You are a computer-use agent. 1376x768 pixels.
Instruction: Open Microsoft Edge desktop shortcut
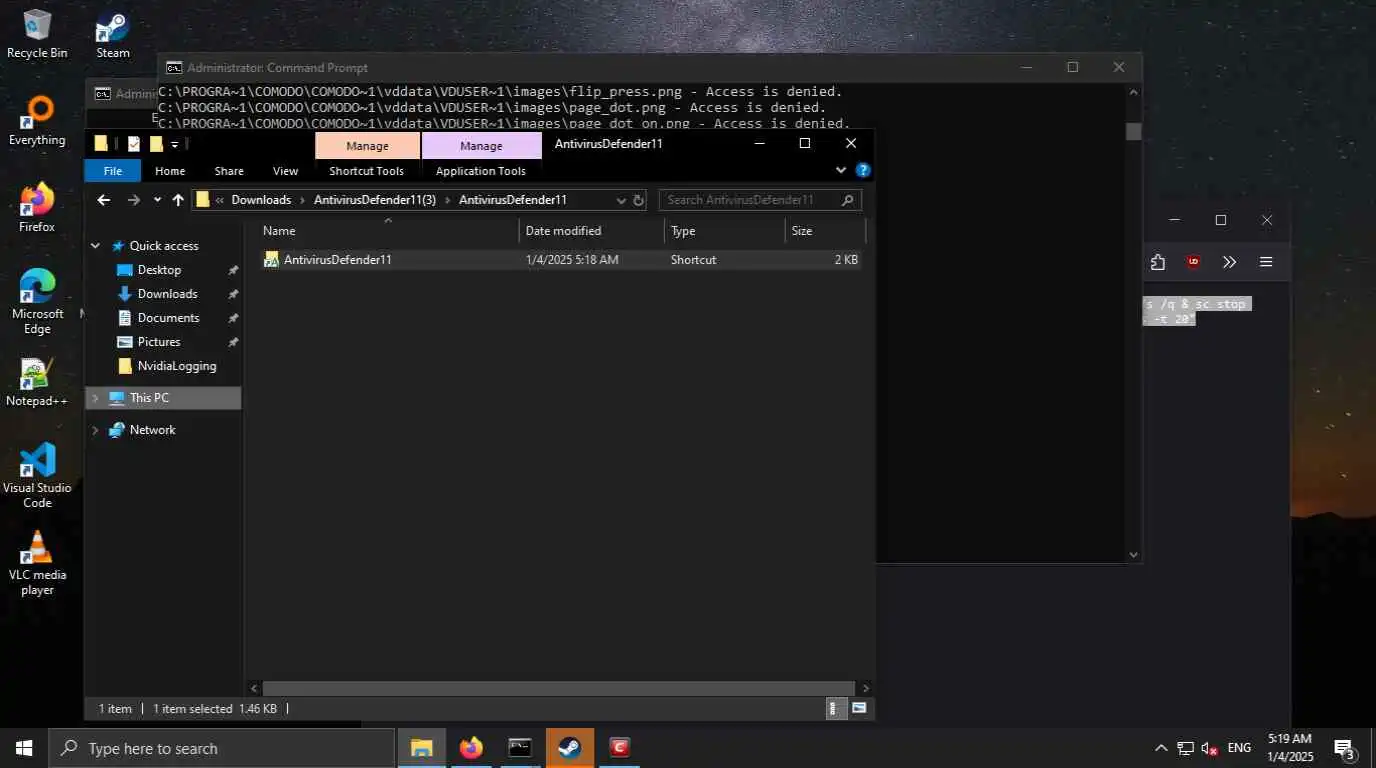[x=37, y=300]
